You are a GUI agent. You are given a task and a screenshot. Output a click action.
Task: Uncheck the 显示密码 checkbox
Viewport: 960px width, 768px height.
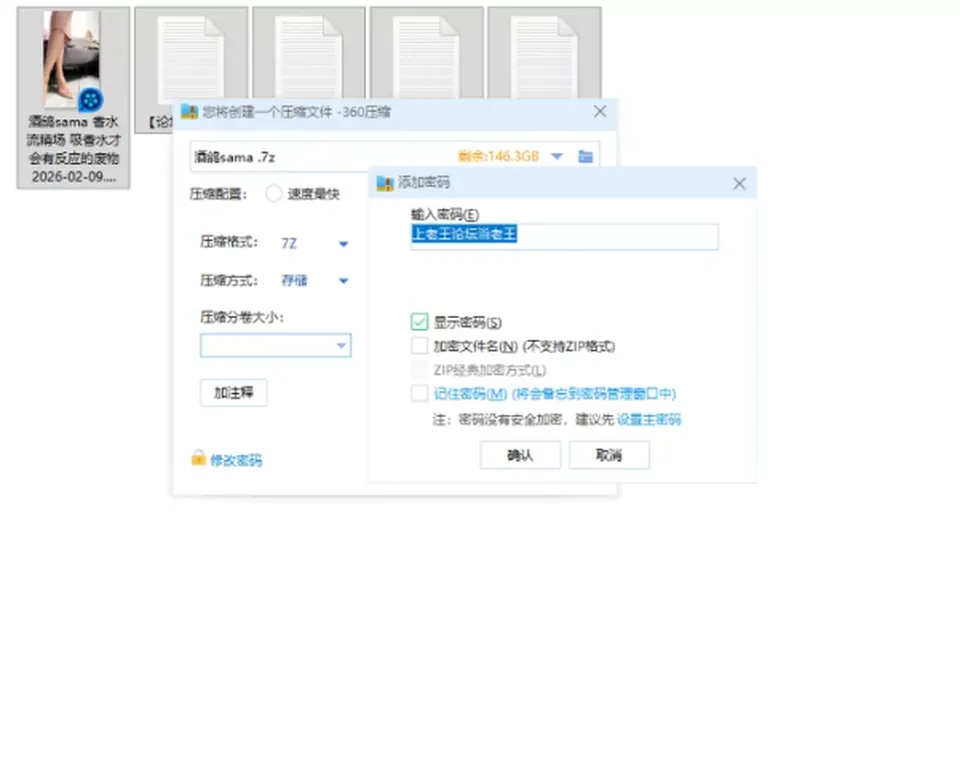419,322
